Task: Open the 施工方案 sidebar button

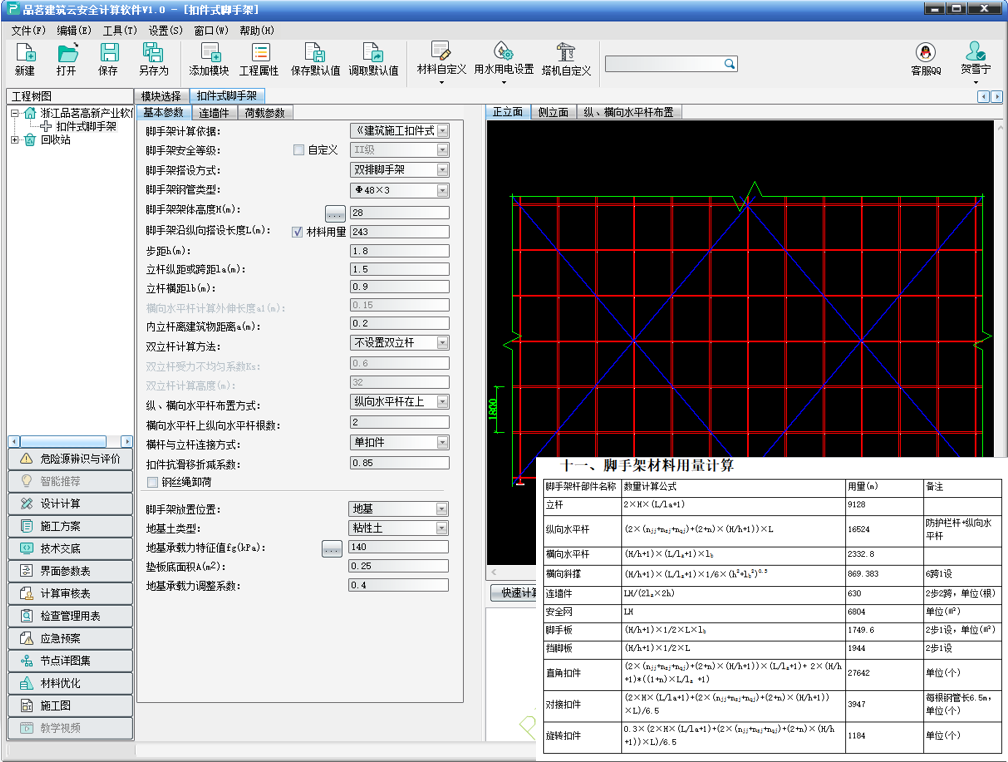Action: point(70,526)
